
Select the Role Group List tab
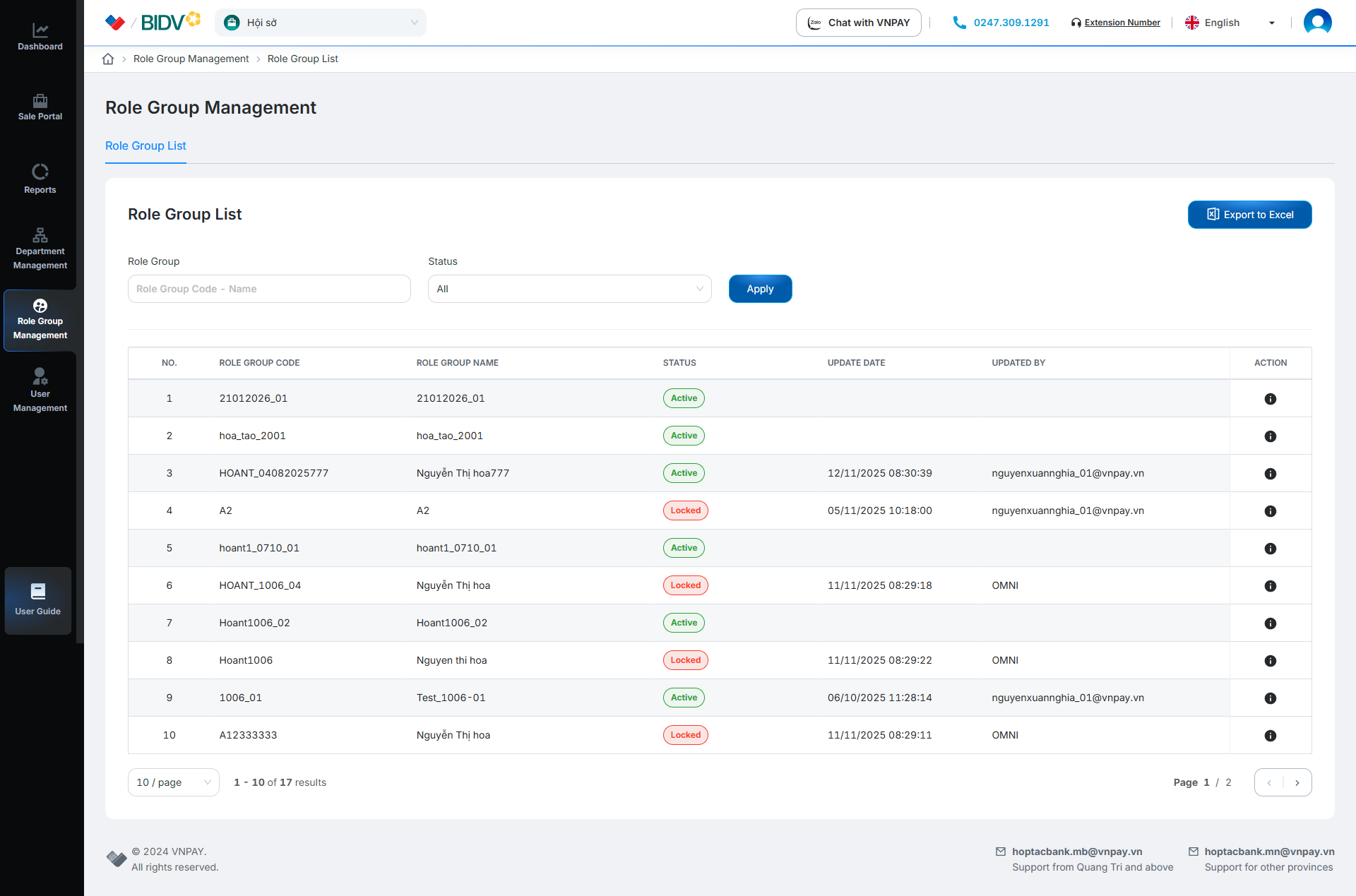[145, 145]
